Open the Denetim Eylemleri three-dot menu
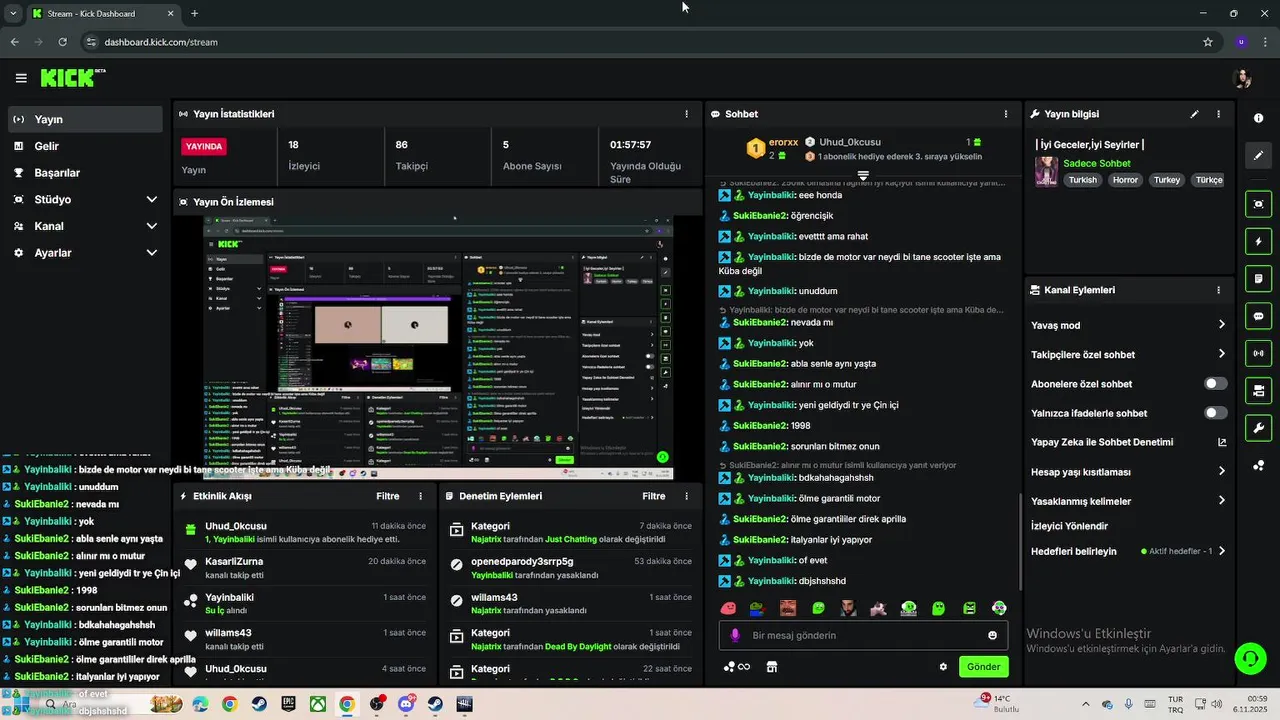 point(686,496)
